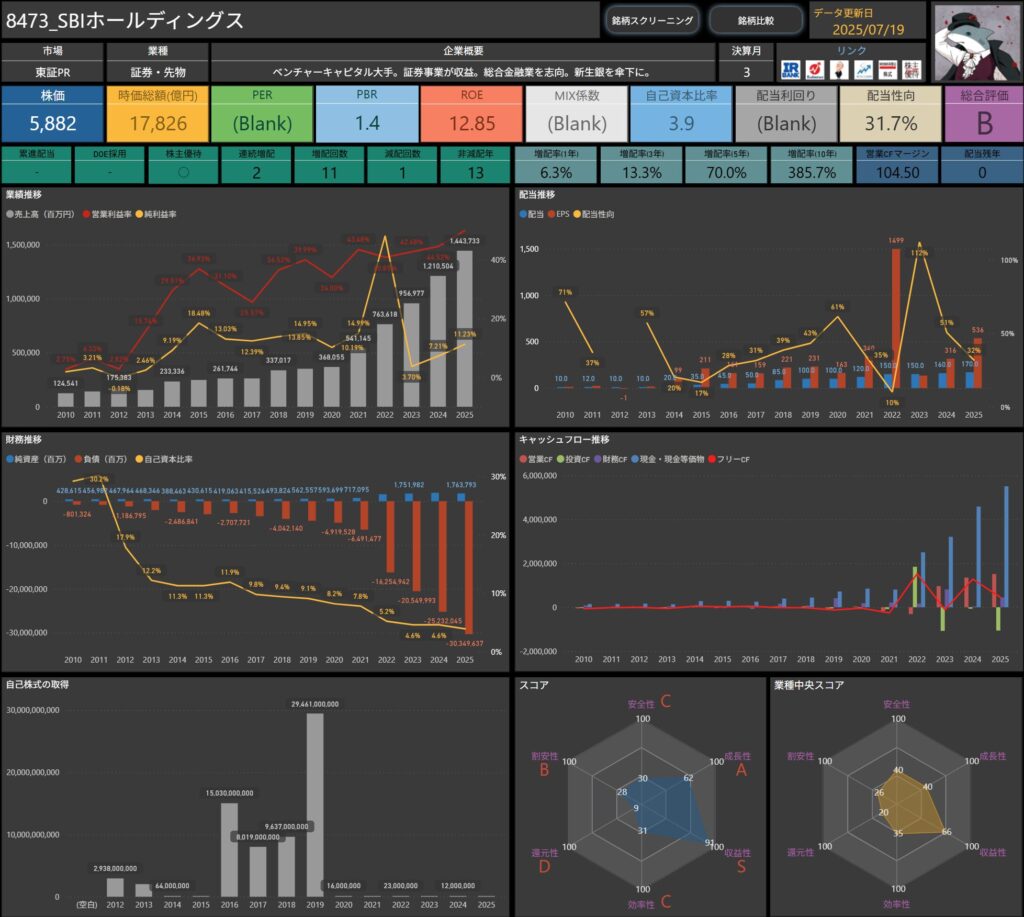
Task: Toggle the 配当 legend entry in dividend chart
Action: coord(532,214)
